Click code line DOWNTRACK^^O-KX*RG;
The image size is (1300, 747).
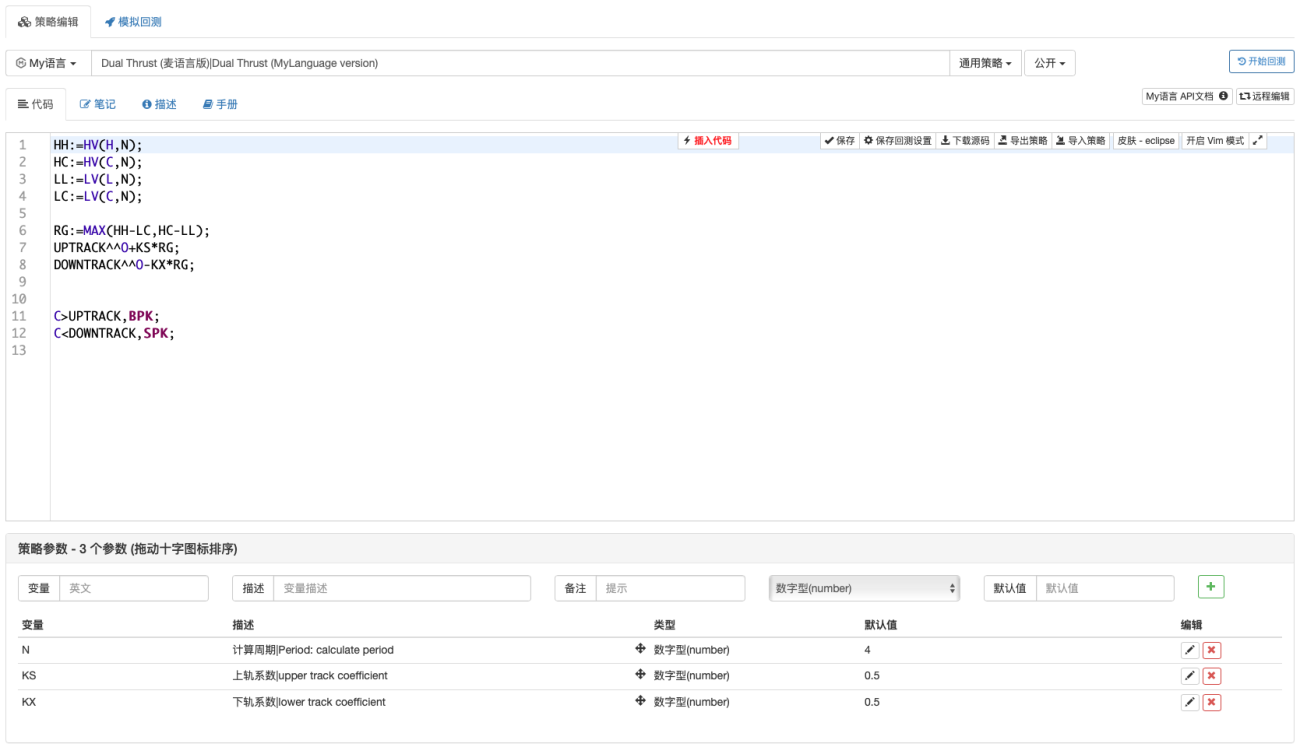tap(124, 265)
